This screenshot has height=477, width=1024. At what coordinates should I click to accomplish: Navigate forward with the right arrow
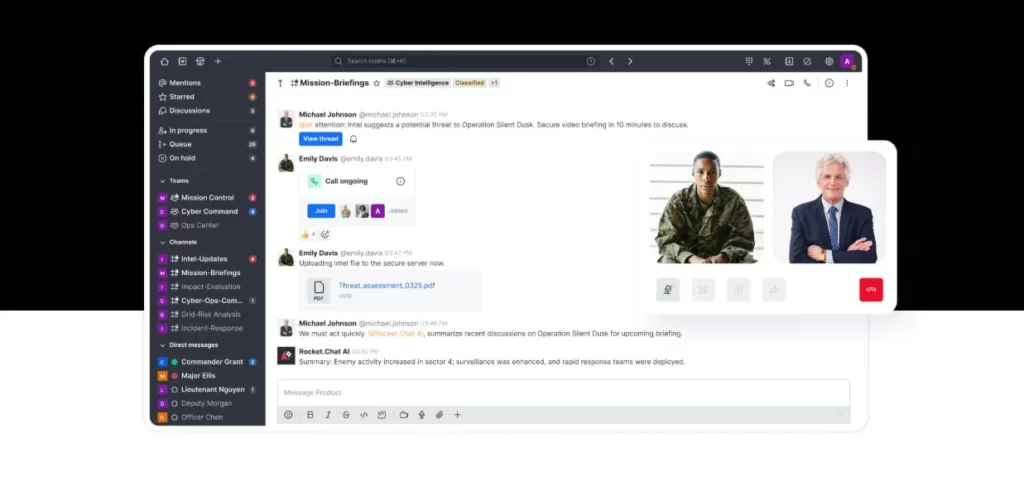(630, 61)
